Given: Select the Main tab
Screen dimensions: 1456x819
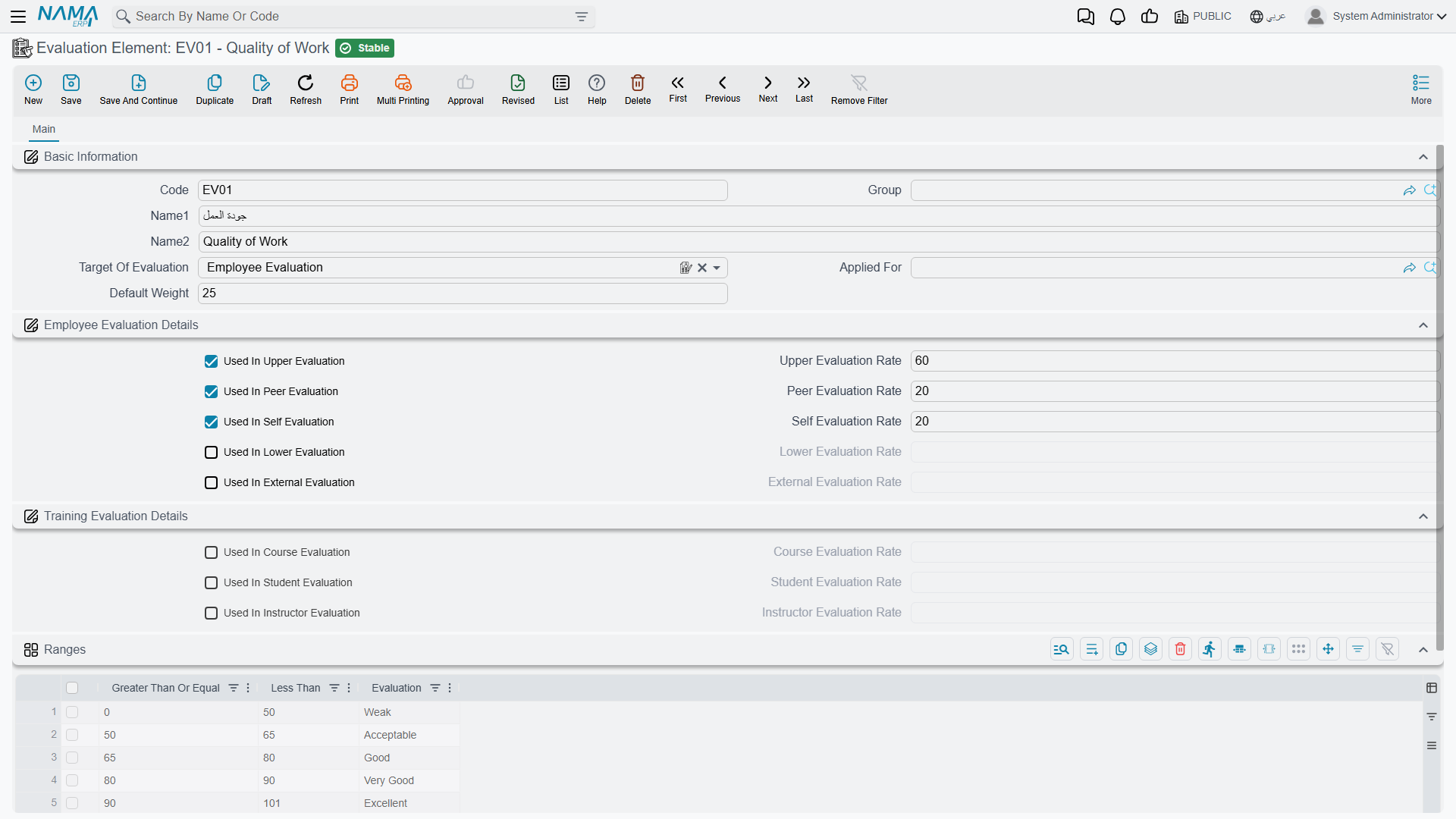Looking at the screenshot, I should pyautogui.click(x=44, y=129).
